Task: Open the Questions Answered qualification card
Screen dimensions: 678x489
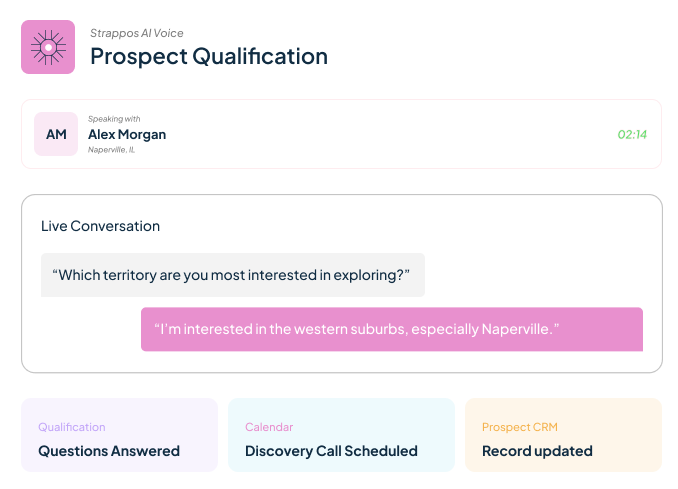Action: 119,435
